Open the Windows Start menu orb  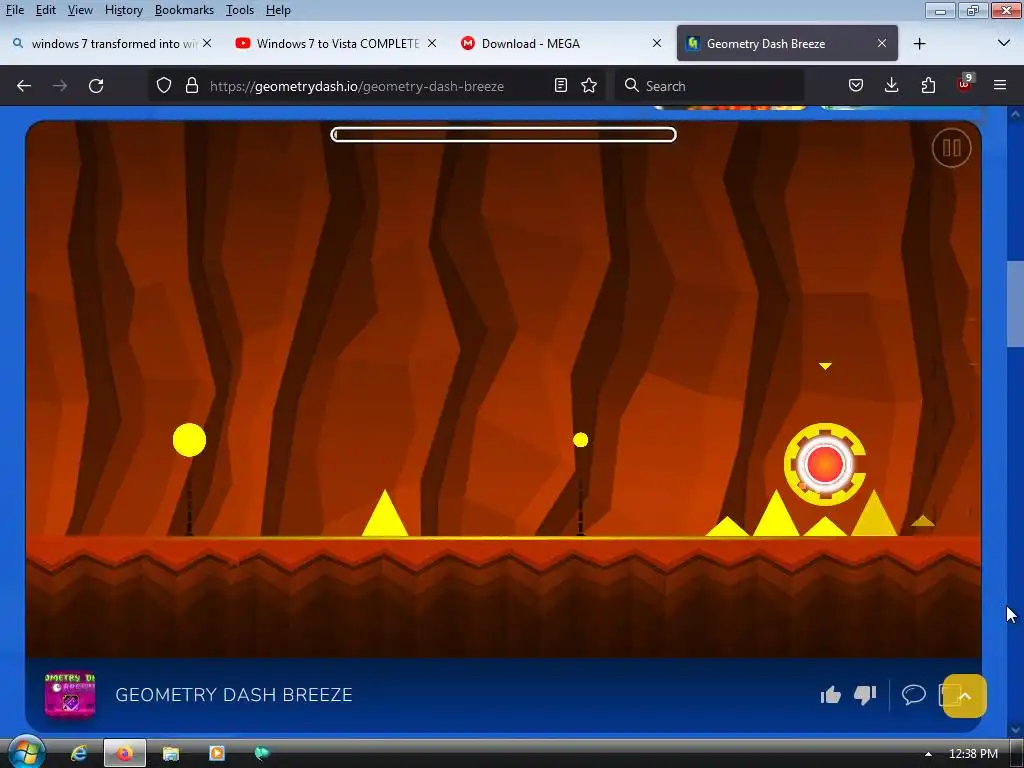click(25, 753)
